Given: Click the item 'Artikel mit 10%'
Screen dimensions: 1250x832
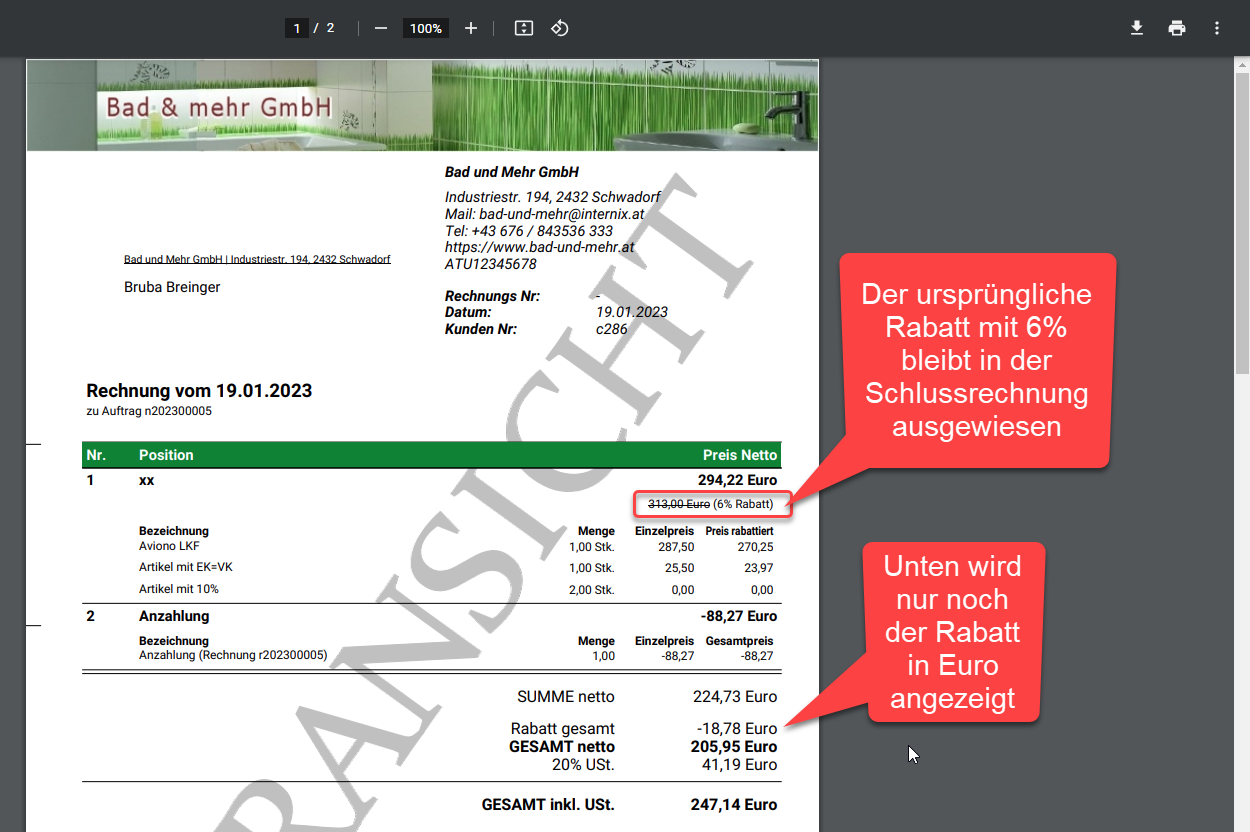Looking at the screenshot, I should 179,589.
